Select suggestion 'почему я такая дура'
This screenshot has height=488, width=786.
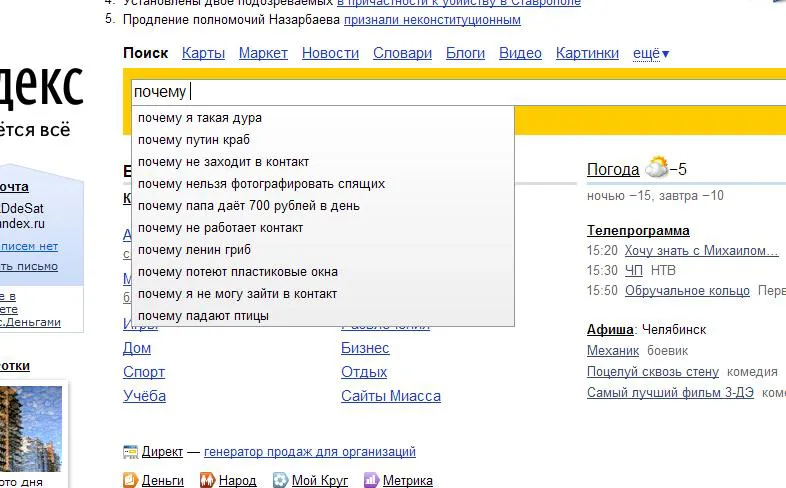[323, 118]
